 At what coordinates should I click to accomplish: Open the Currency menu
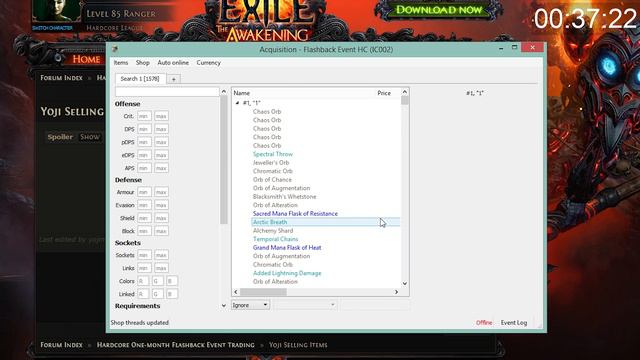tap(209, 63)
